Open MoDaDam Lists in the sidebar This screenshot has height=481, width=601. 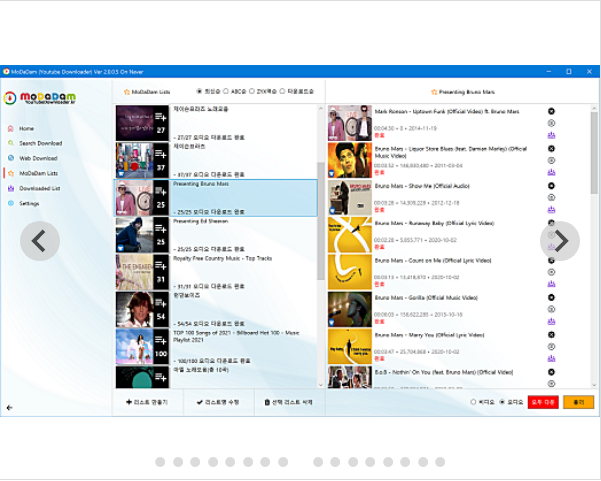33,173
